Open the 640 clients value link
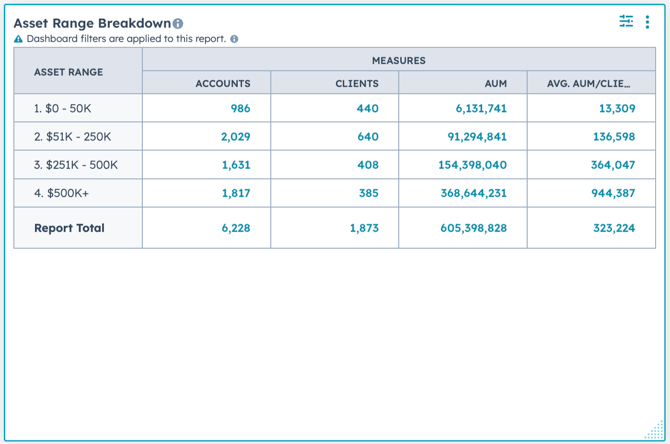This screenshot has width=670, height=444. click(x=368, y=136)
